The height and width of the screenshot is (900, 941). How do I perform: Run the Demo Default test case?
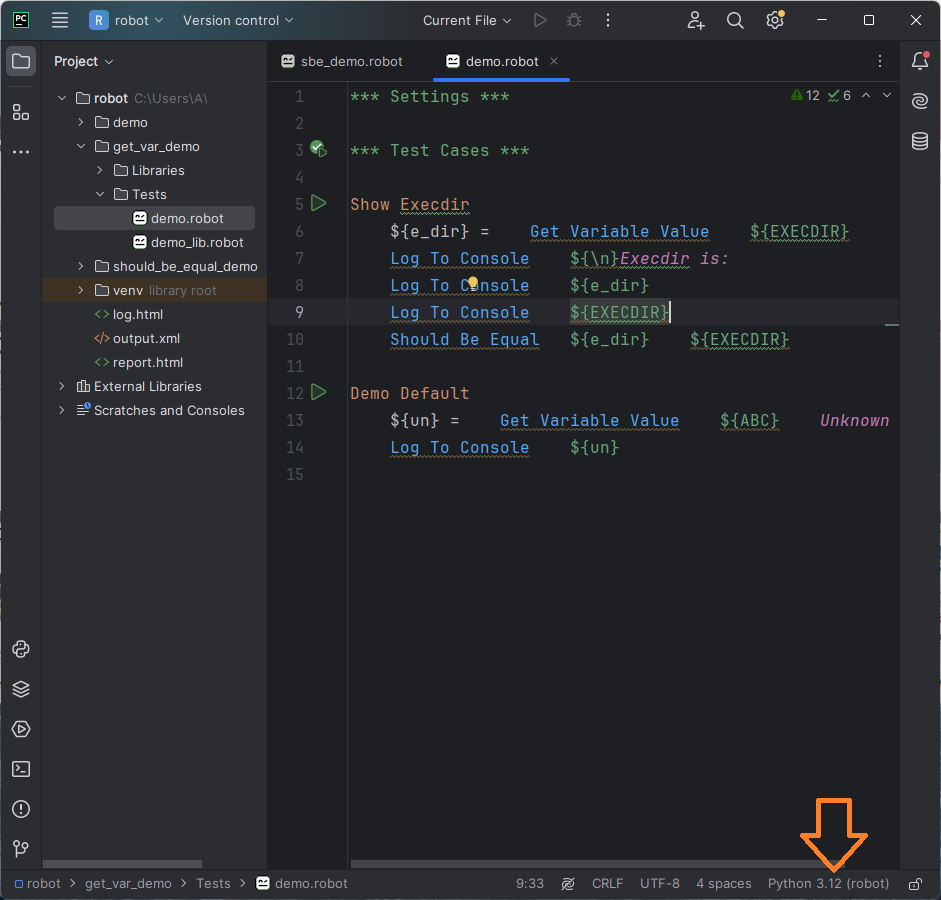319,392
